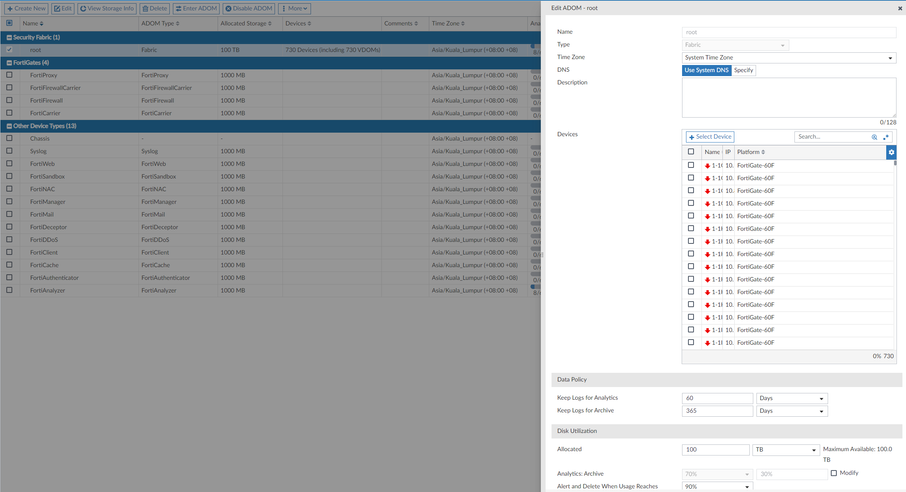
Task: Click the FortiClient ADOM name
Action: 44,253
